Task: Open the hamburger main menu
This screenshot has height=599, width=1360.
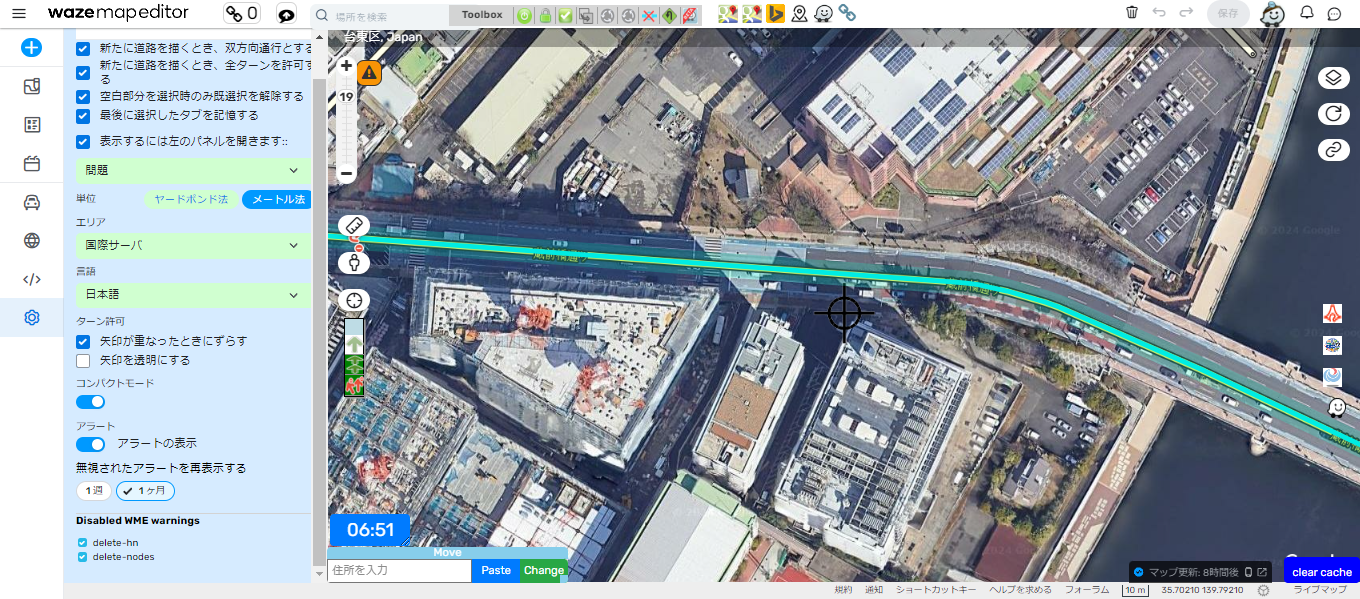Action: click(x=18, y=14)
